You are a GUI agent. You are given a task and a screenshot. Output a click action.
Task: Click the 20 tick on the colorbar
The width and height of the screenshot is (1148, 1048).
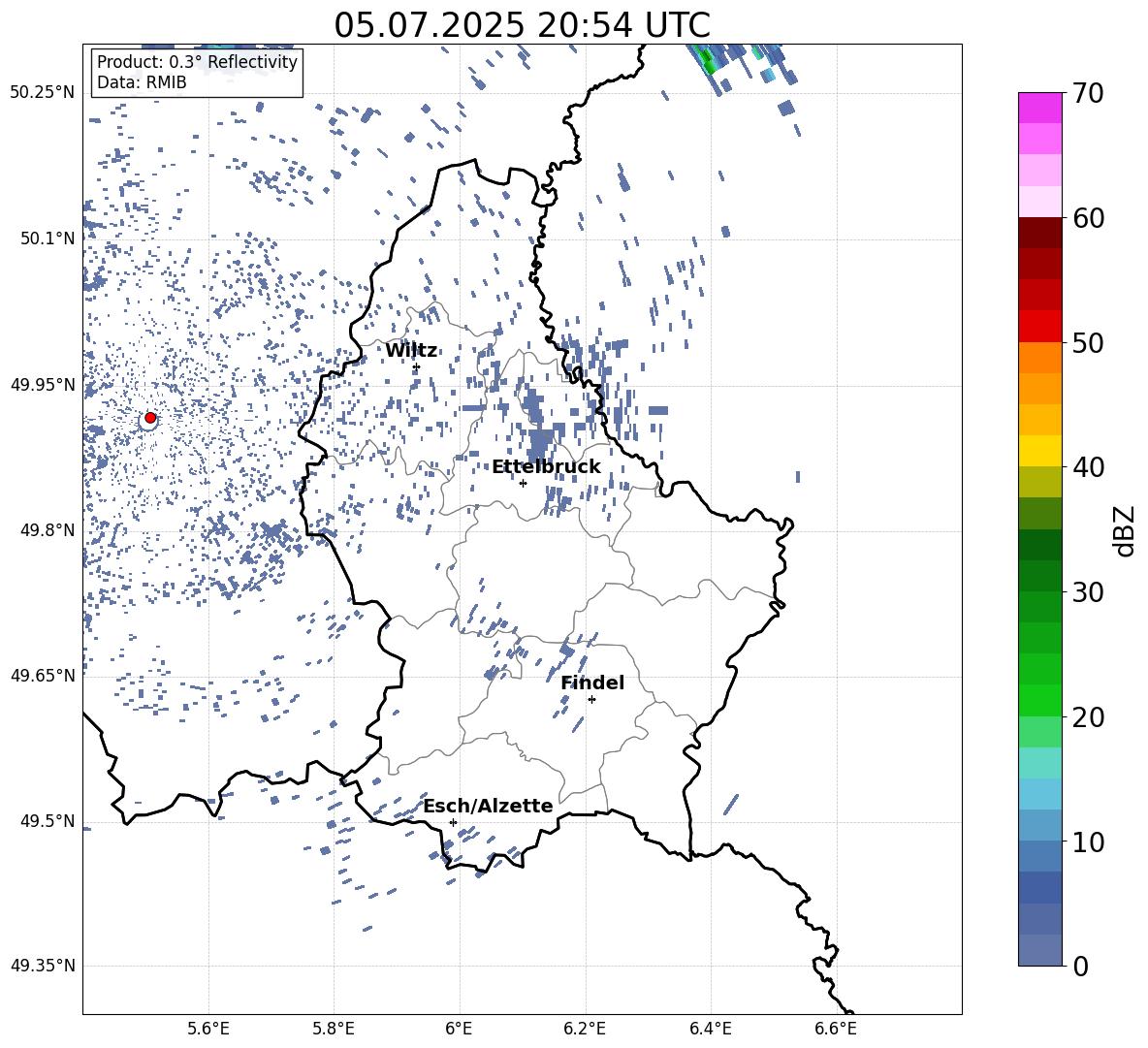[1089, 717]
